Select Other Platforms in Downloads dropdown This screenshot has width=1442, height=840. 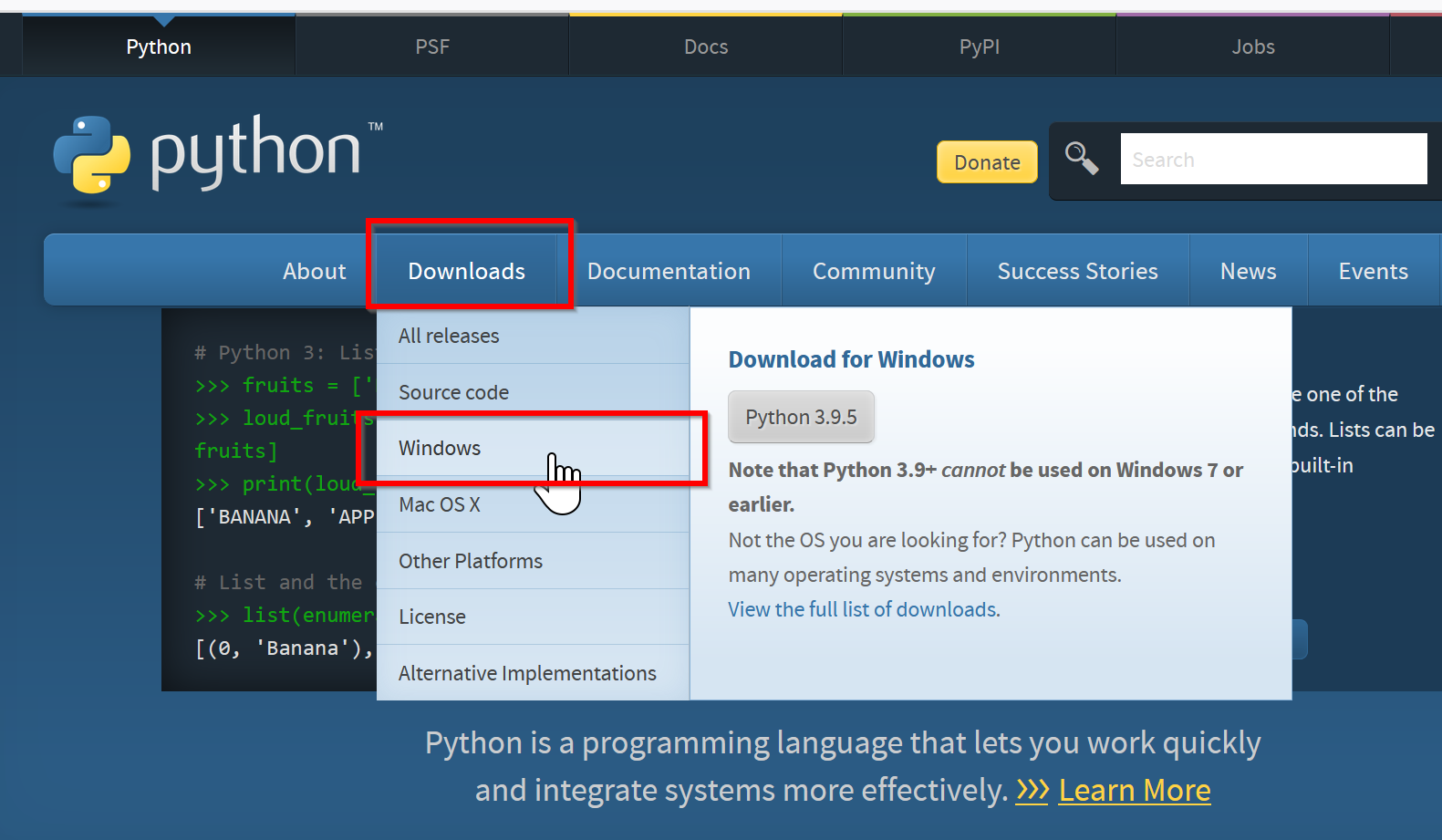tap(533, 561)
